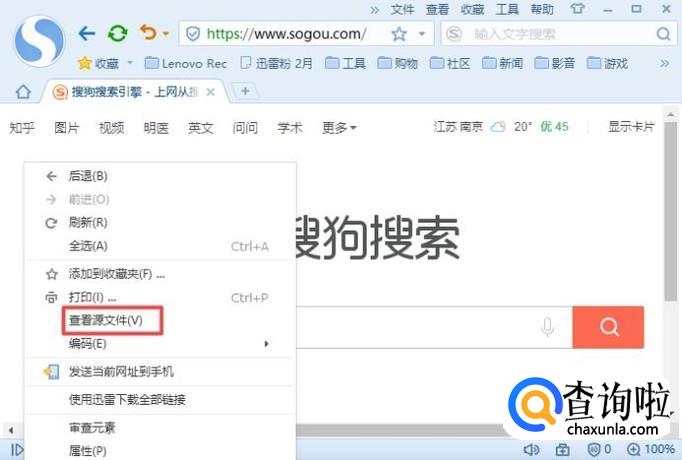Open the 迅雷粉 2月 bookmark

click(x=277, y=63)
